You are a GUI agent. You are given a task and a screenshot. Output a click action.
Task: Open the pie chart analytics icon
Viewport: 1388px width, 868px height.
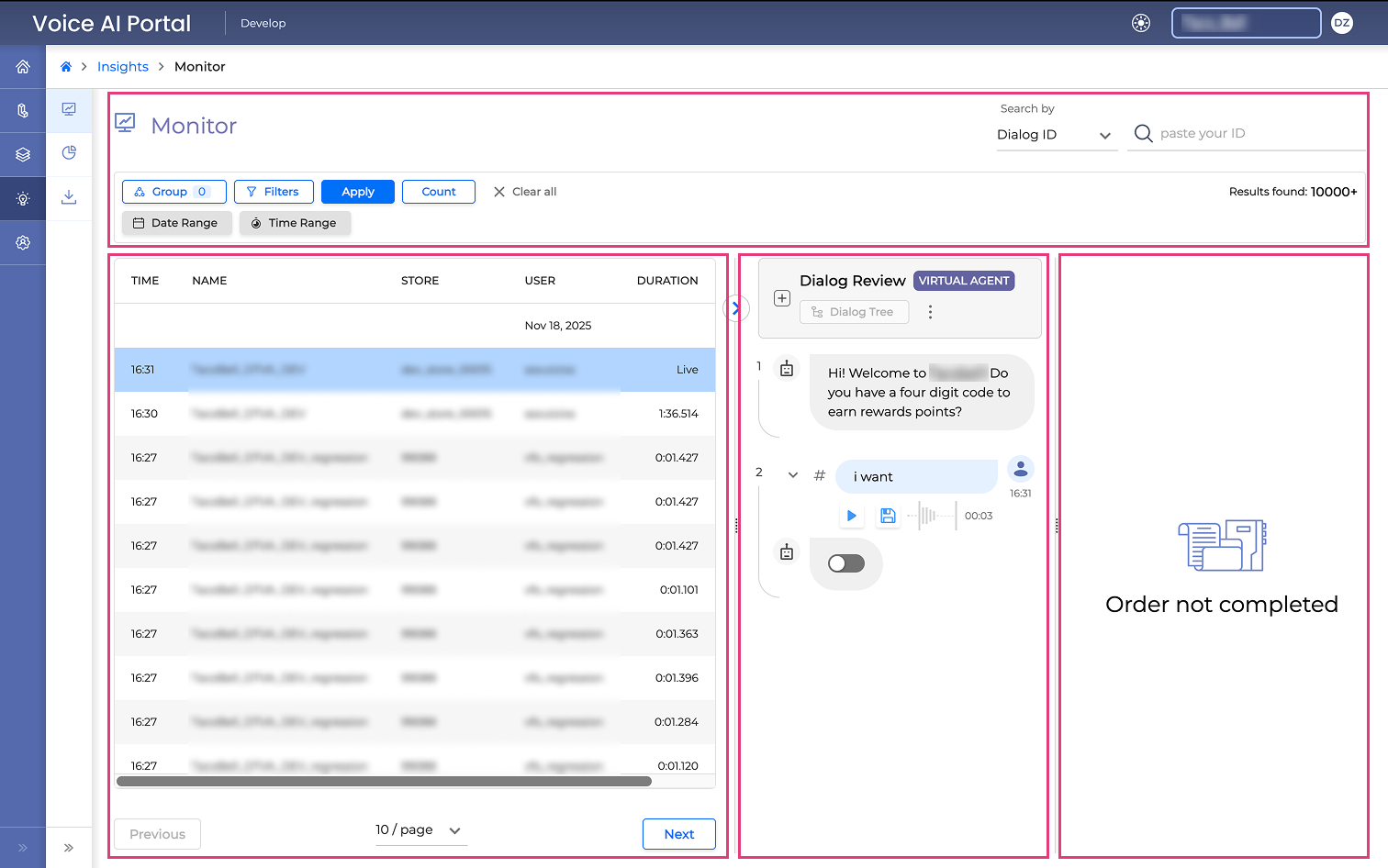[x=69, y=153]
